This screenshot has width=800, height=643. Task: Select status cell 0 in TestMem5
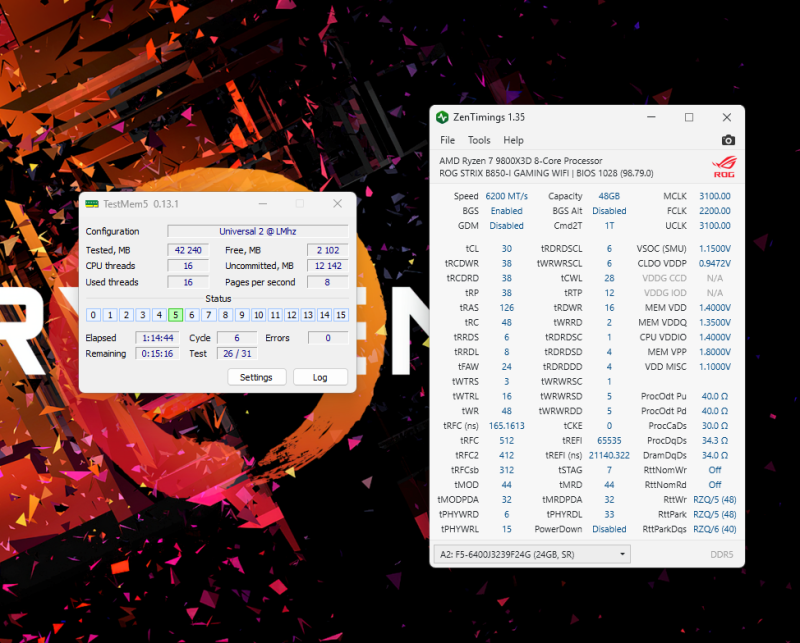pyautogui.click(x=93, y=315)
